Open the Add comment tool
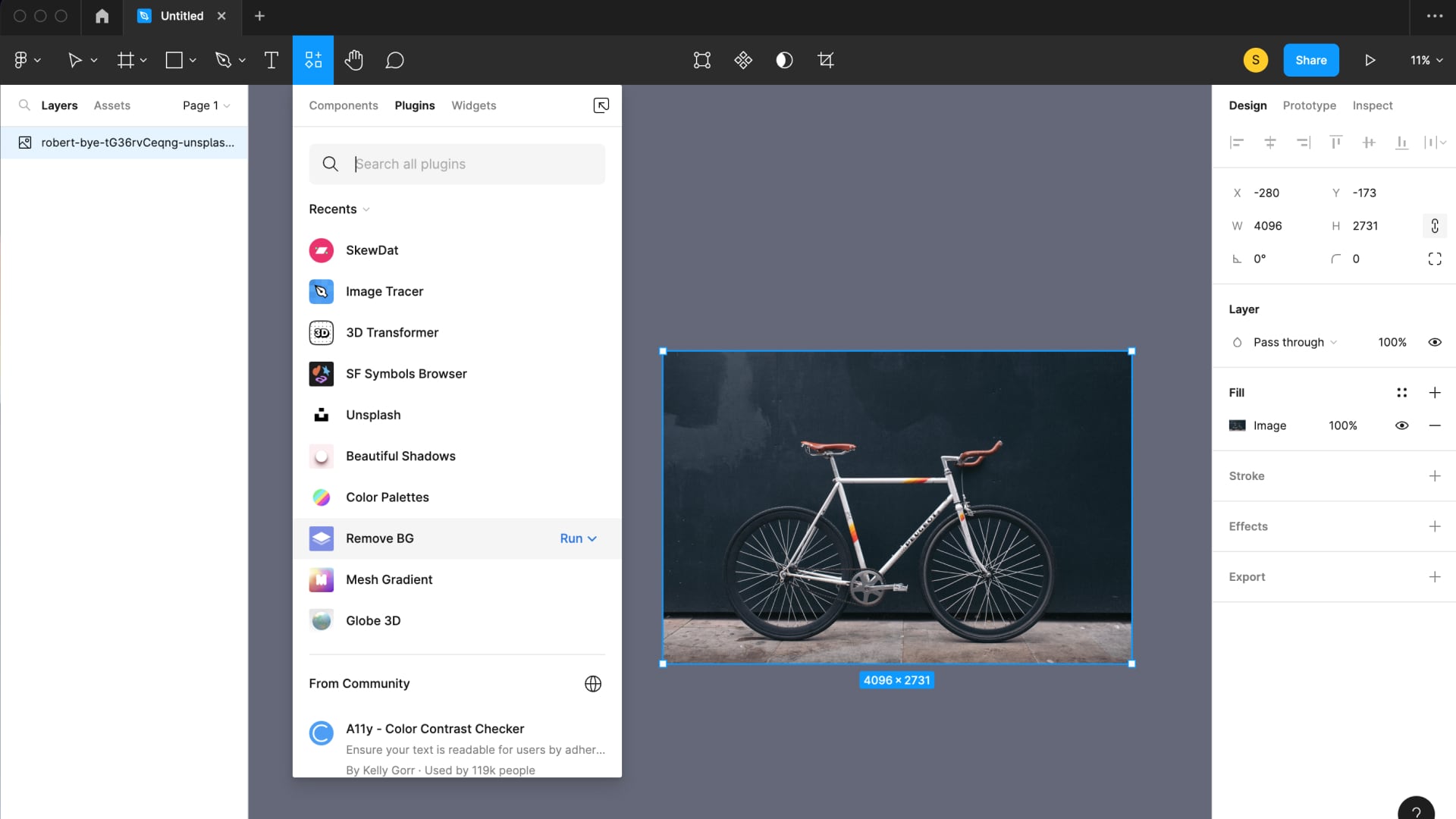This screenshot has width=1456, height=819. 394,60
